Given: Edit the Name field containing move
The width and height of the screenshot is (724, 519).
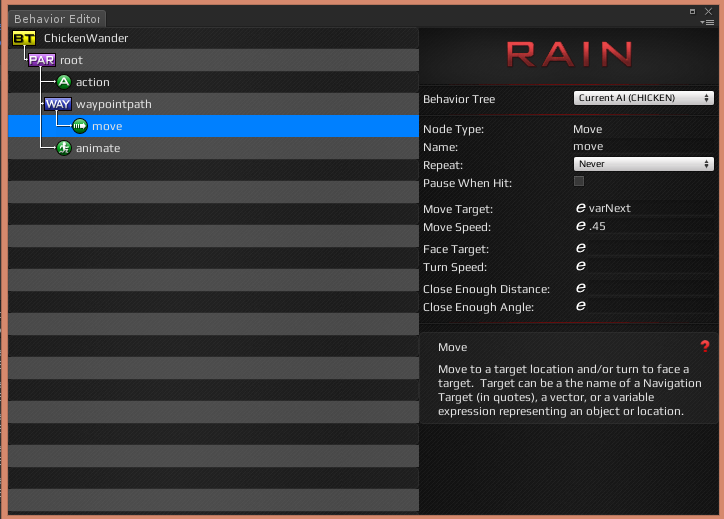Looking at the screenshot, I should click(x=643, y=146).
